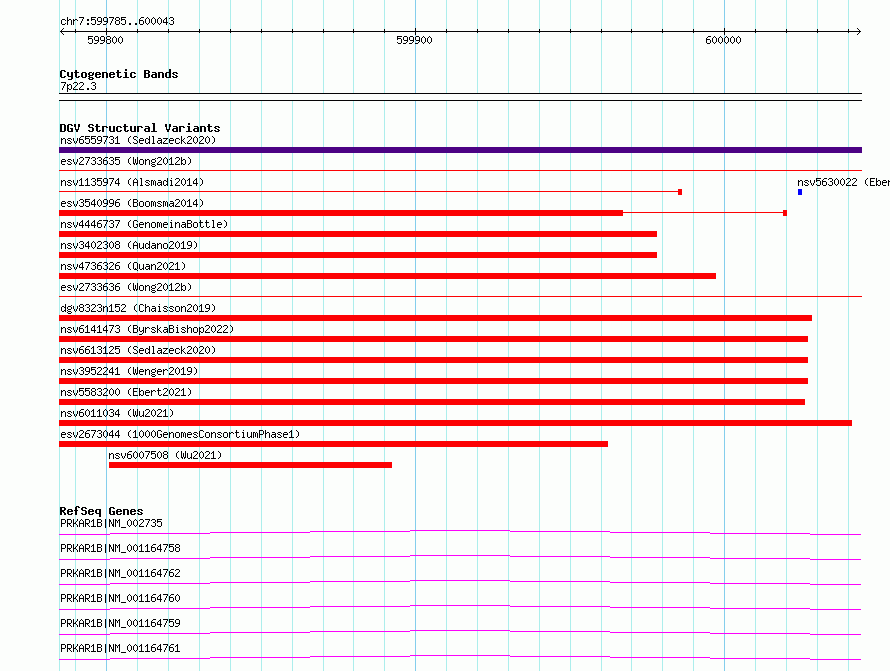
Task: Click variant label nsv6613125 (Sedlazeck2020)
Action: point(138,350)
